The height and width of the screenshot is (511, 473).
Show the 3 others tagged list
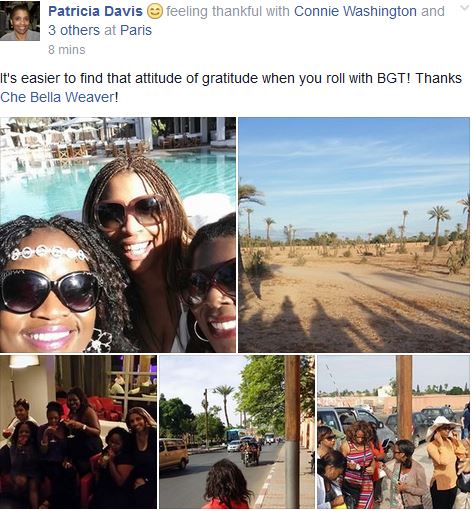click(x=74, y=30)
